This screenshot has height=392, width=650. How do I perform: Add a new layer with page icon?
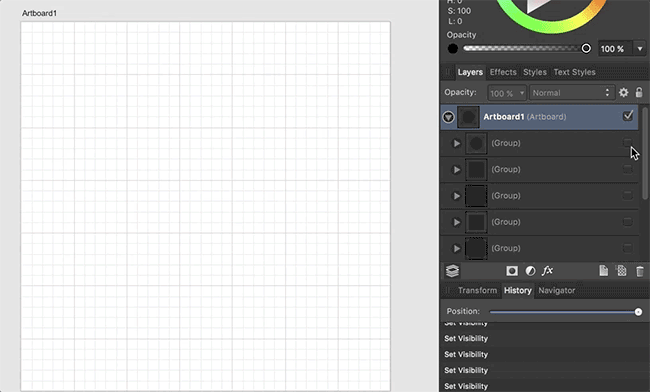pyautogui.click(x=604, y=271)
